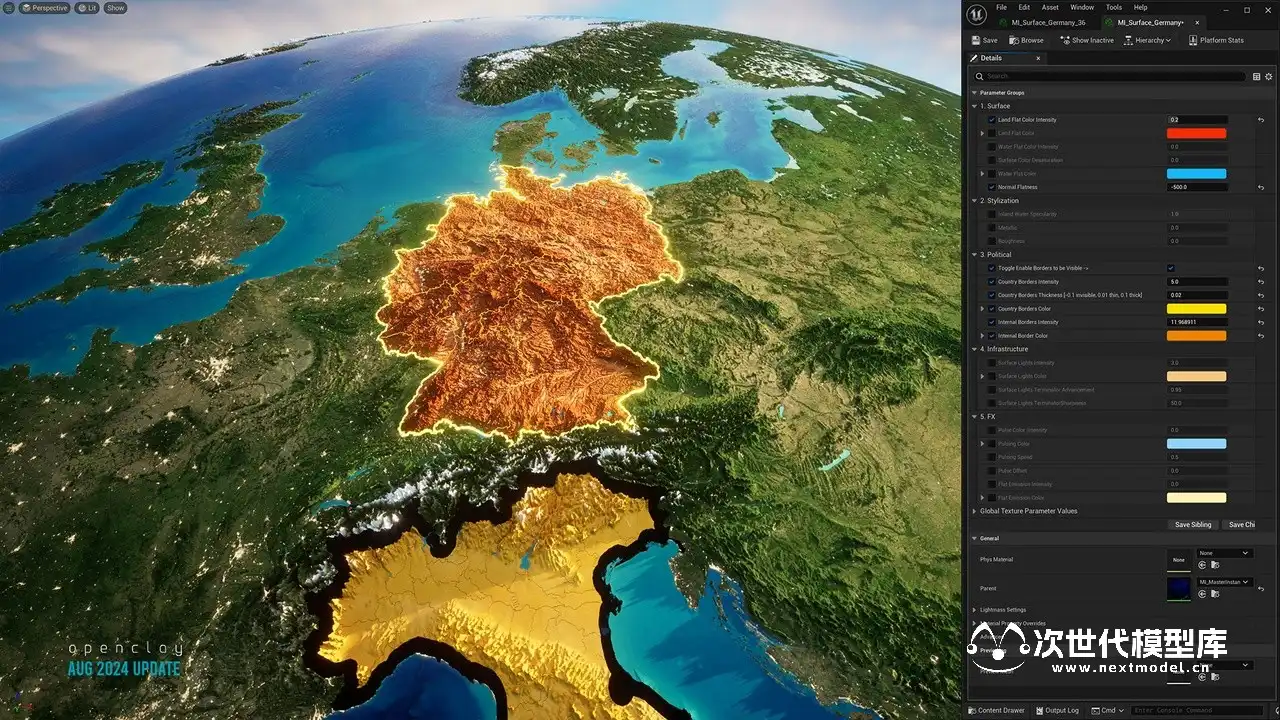Uncheck the Land Flat Color Intensity override
Screen dimensions: 1280x720
click(991, 120)
